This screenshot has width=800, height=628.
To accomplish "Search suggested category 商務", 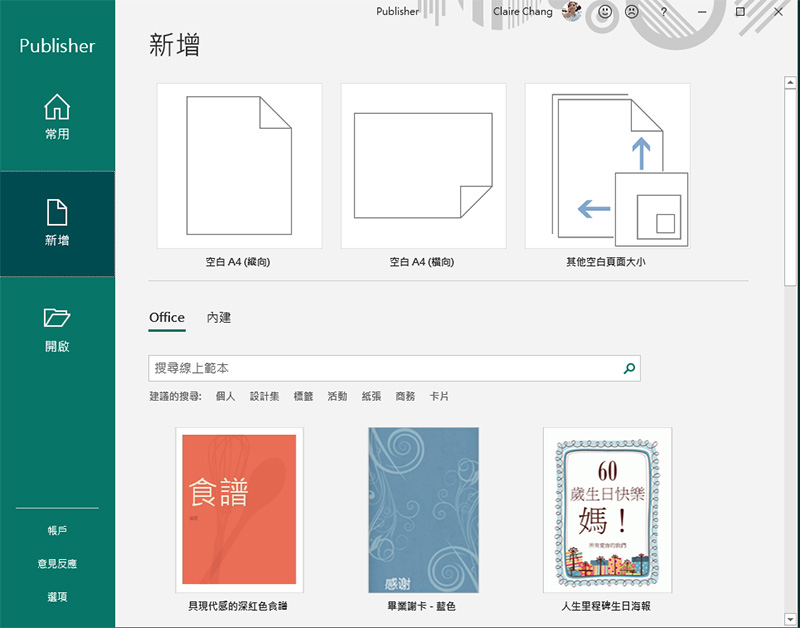I will point(405,396).
